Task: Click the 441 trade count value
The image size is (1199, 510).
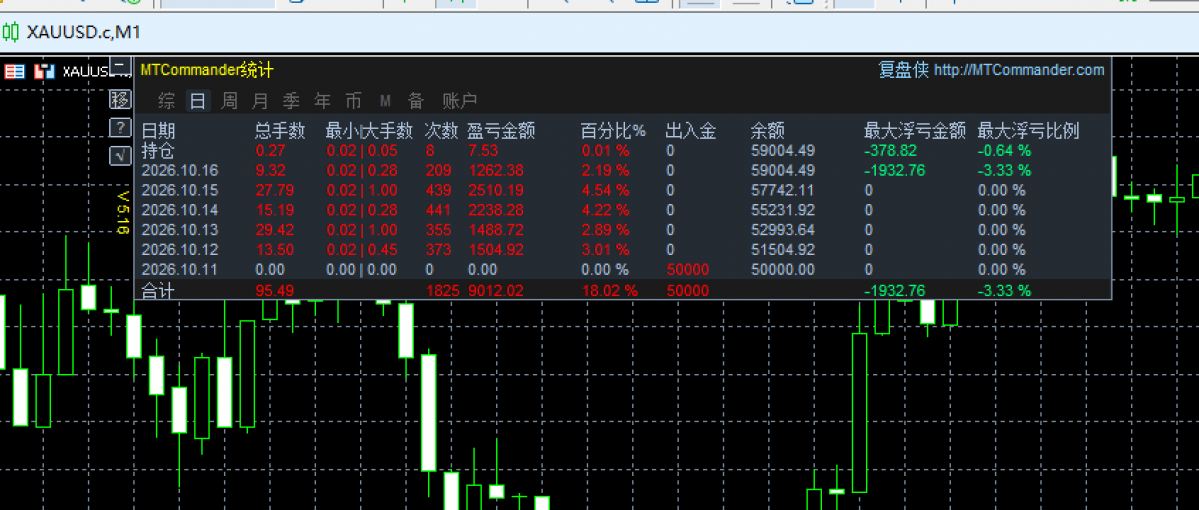Action: point(437,210)
